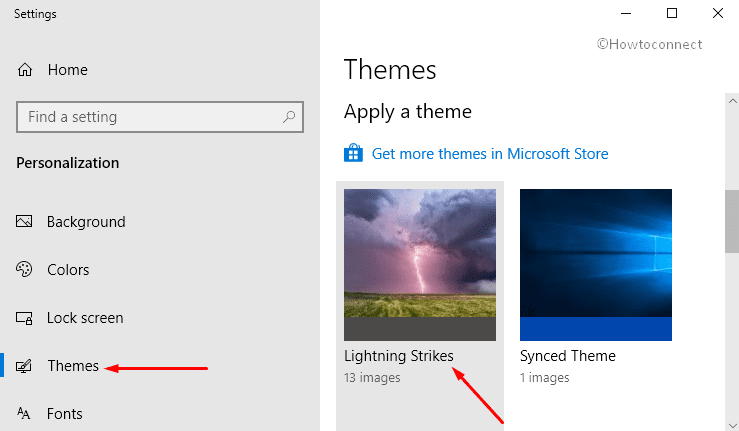The height and width of the screenshot is (431, 739).
Task: Open the Fonts settings page
Action: click(65, 414)
